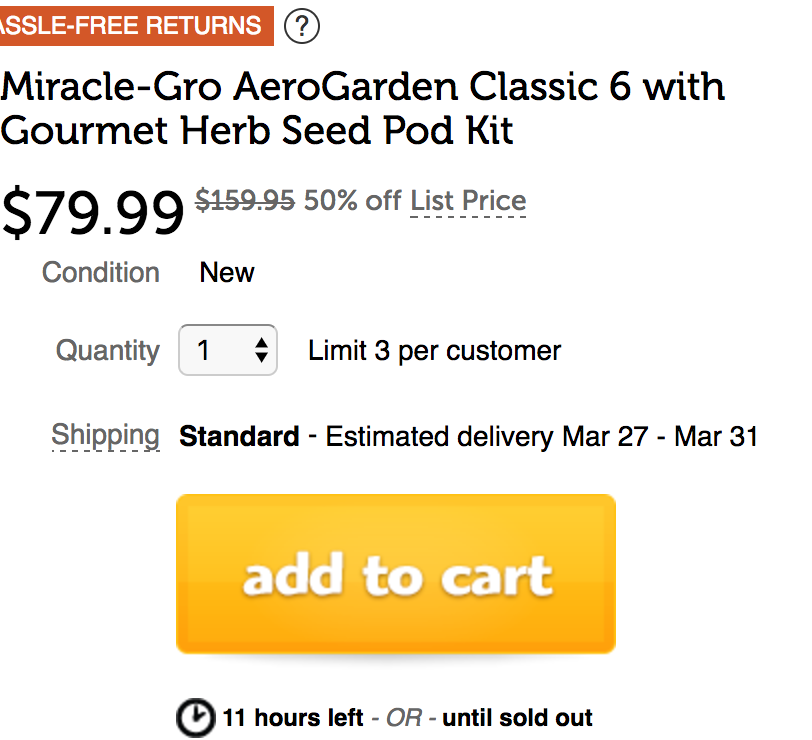This screenshot has height=740, width=812.
Task: Click the Quantity label text
Action: [x=107, y=350]
